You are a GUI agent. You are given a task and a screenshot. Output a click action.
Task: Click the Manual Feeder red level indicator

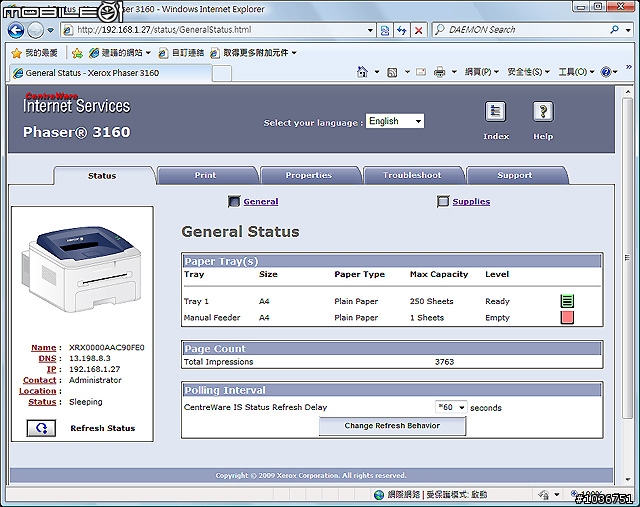coord(567,318)
